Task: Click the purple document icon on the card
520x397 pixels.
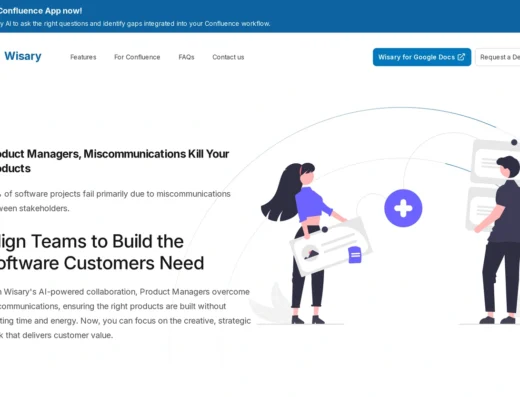Action: pyautogui.click(x=355, y=255)
